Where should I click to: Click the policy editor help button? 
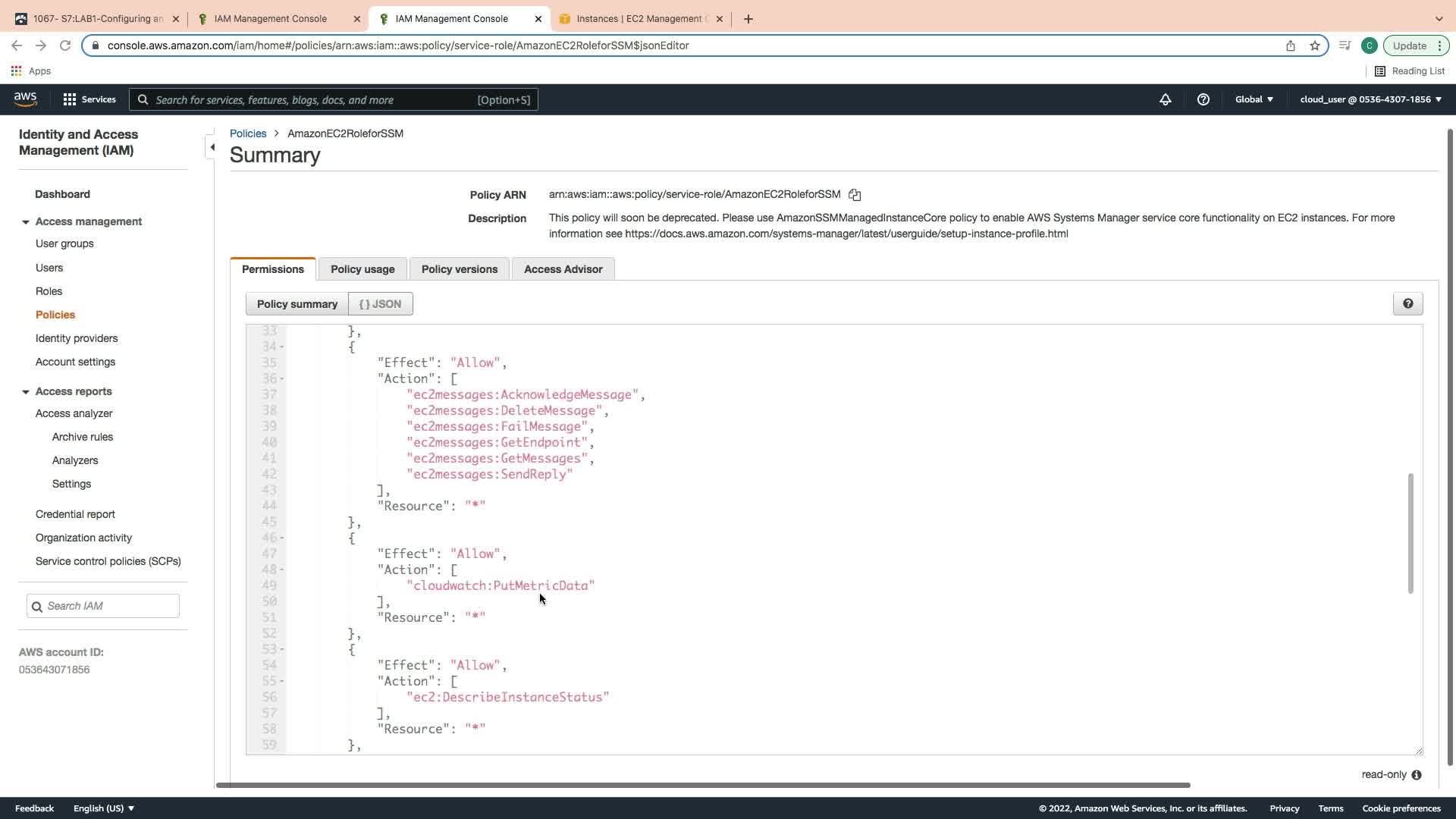1407,304
